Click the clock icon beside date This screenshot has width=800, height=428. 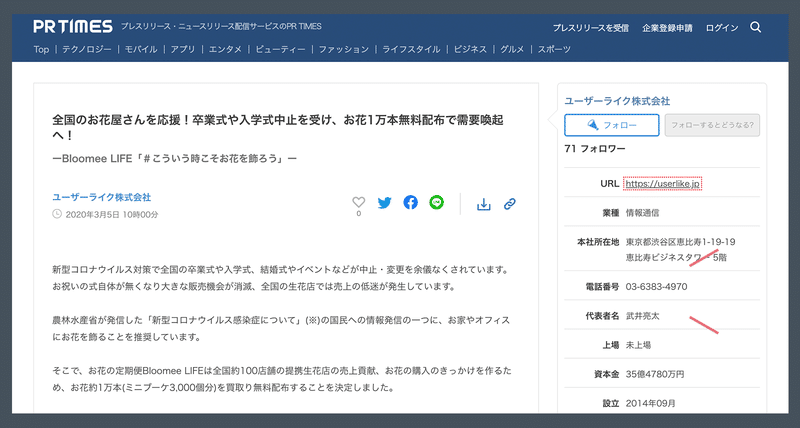57,214
